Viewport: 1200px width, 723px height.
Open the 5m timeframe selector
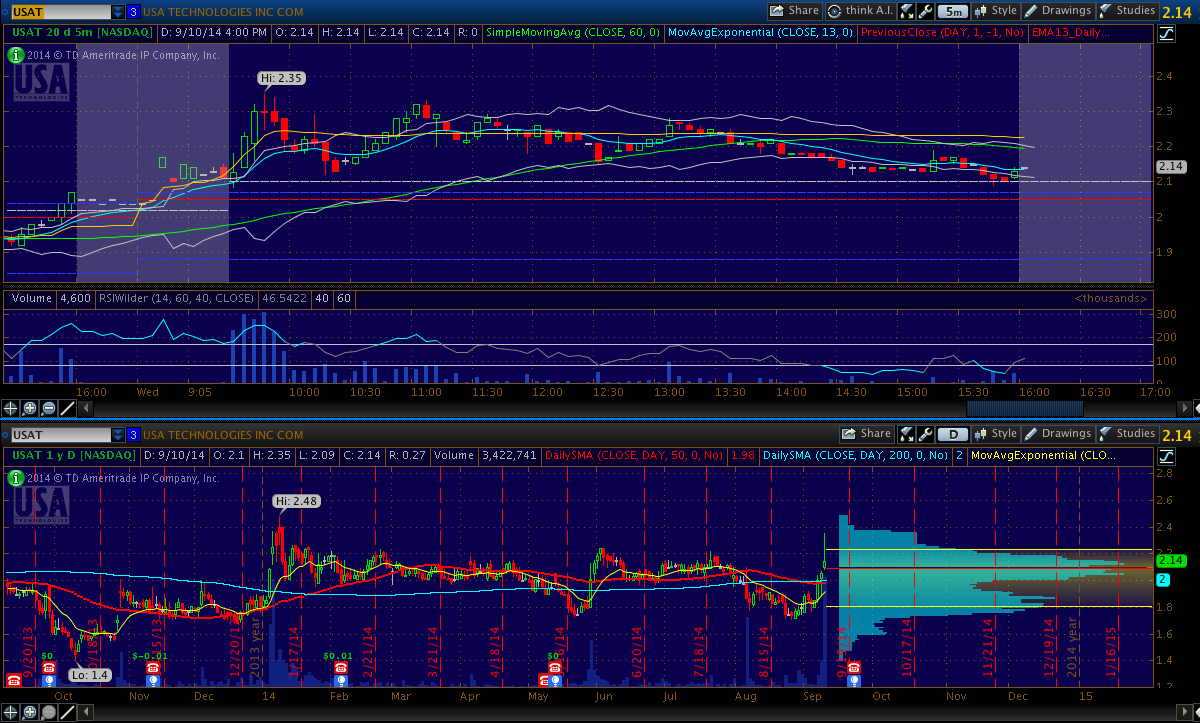coord(955,11)
